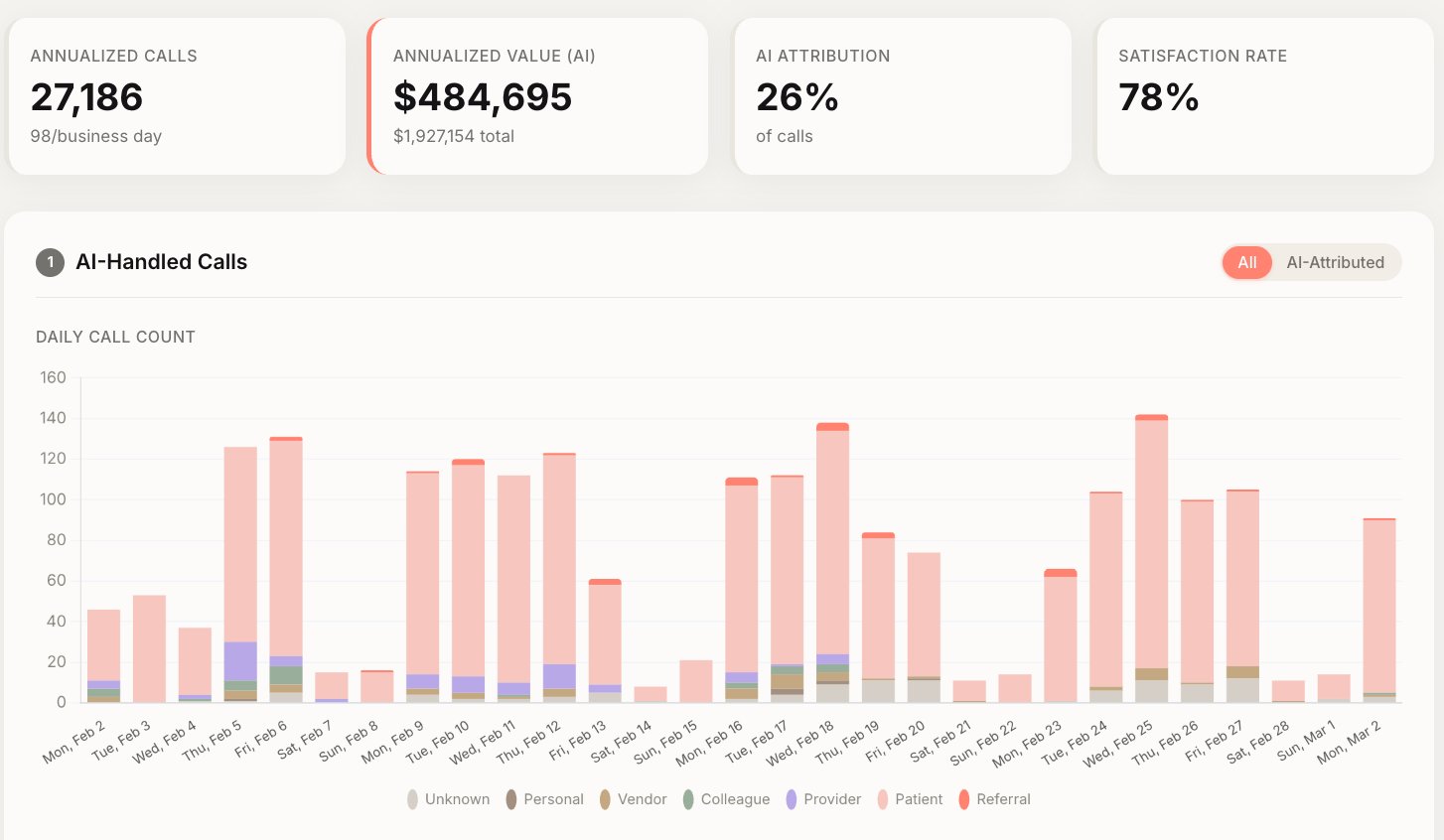Select the Patient legend color dot

883,799
